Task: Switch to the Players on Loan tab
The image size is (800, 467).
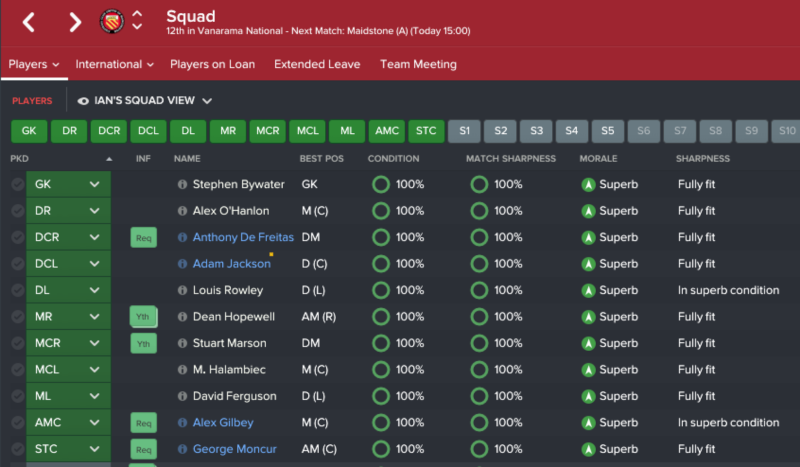Action: 212,64
